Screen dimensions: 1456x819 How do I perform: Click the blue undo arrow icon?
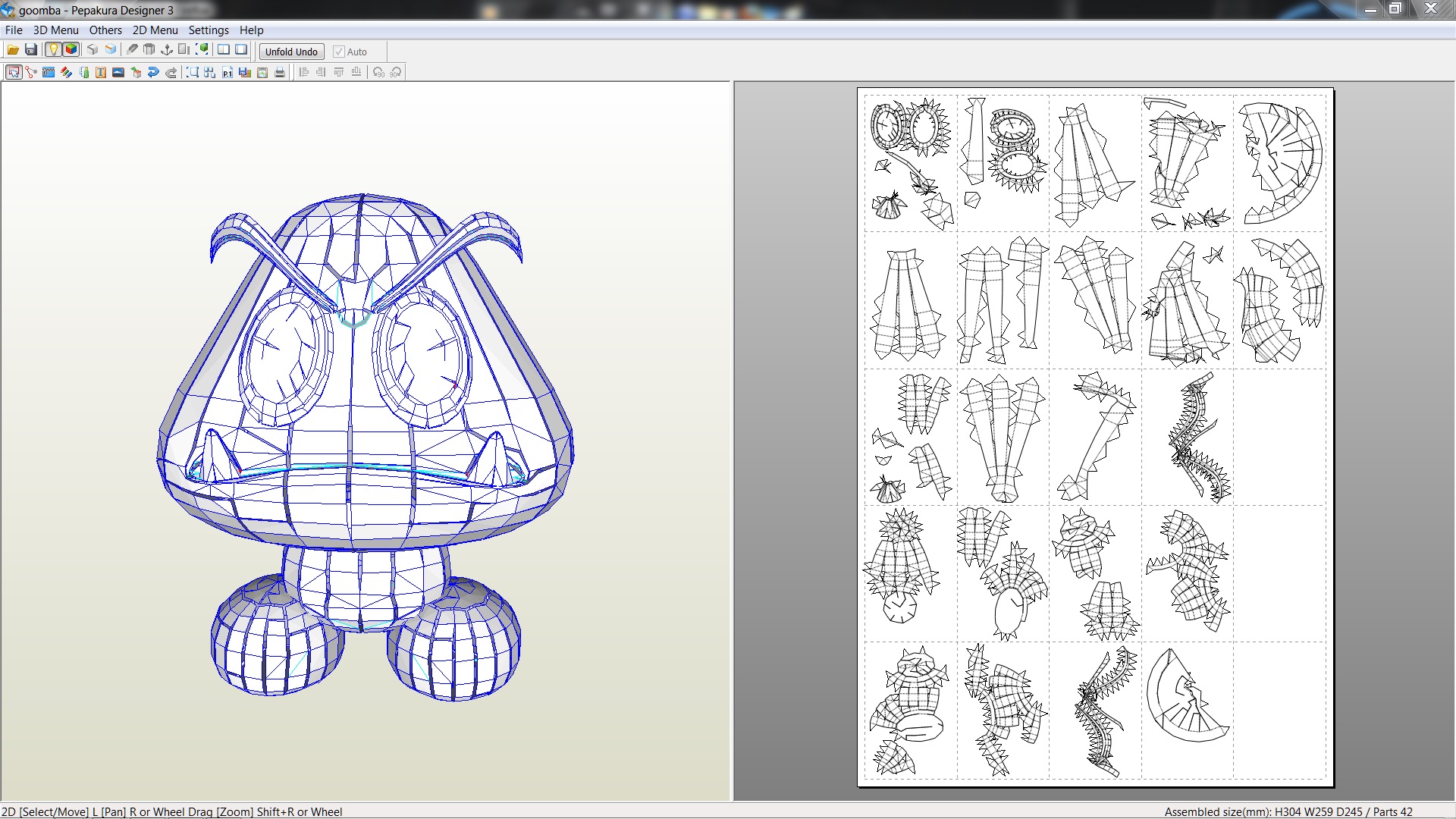pyautogui.click(x=153, y=73)
